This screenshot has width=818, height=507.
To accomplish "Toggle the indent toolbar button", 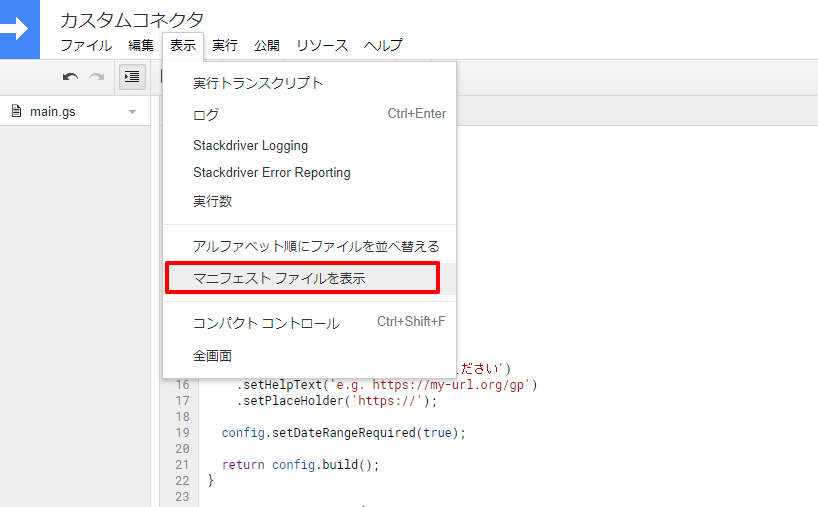I will (x=131, y=77).
